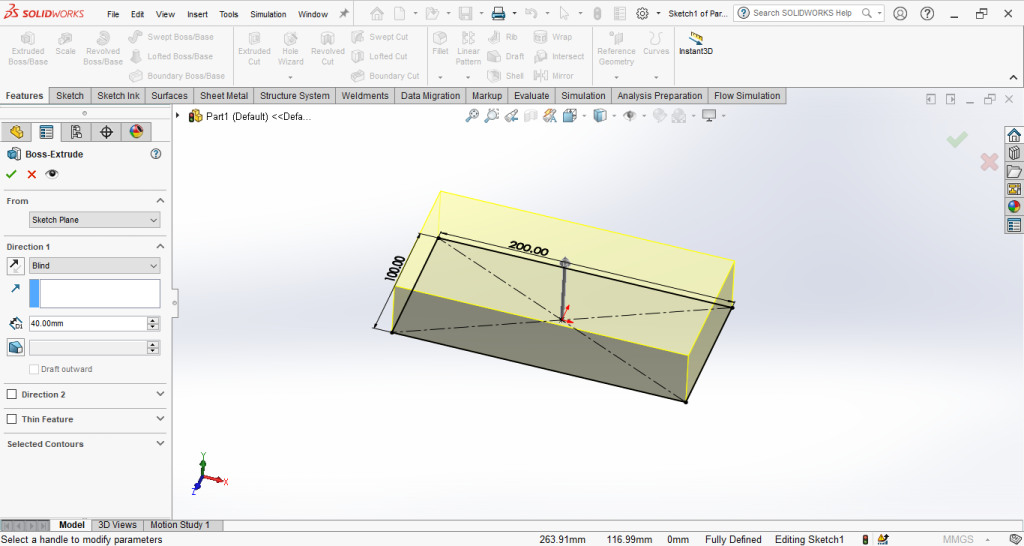Click the 40.00mm depth input field

pyautogui.click(x=87, y=324)
